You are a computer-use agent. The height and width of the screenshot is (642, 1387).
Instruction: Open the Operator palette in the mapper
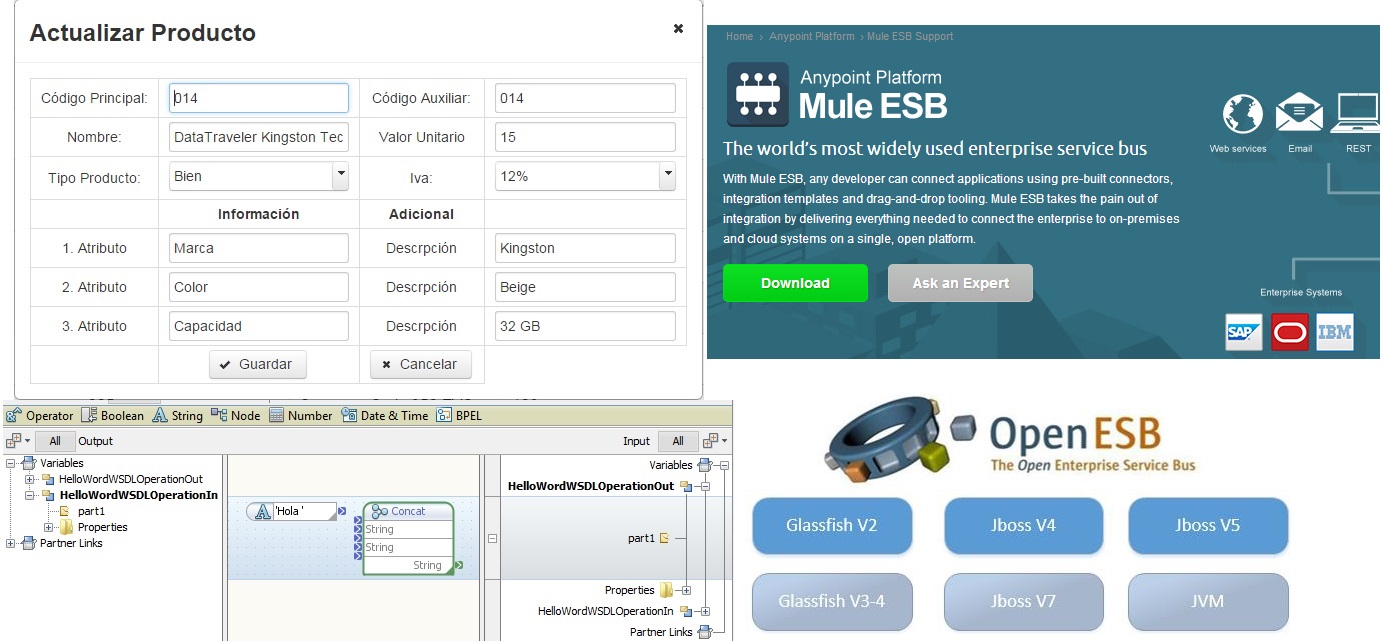(x=40, y=416)
